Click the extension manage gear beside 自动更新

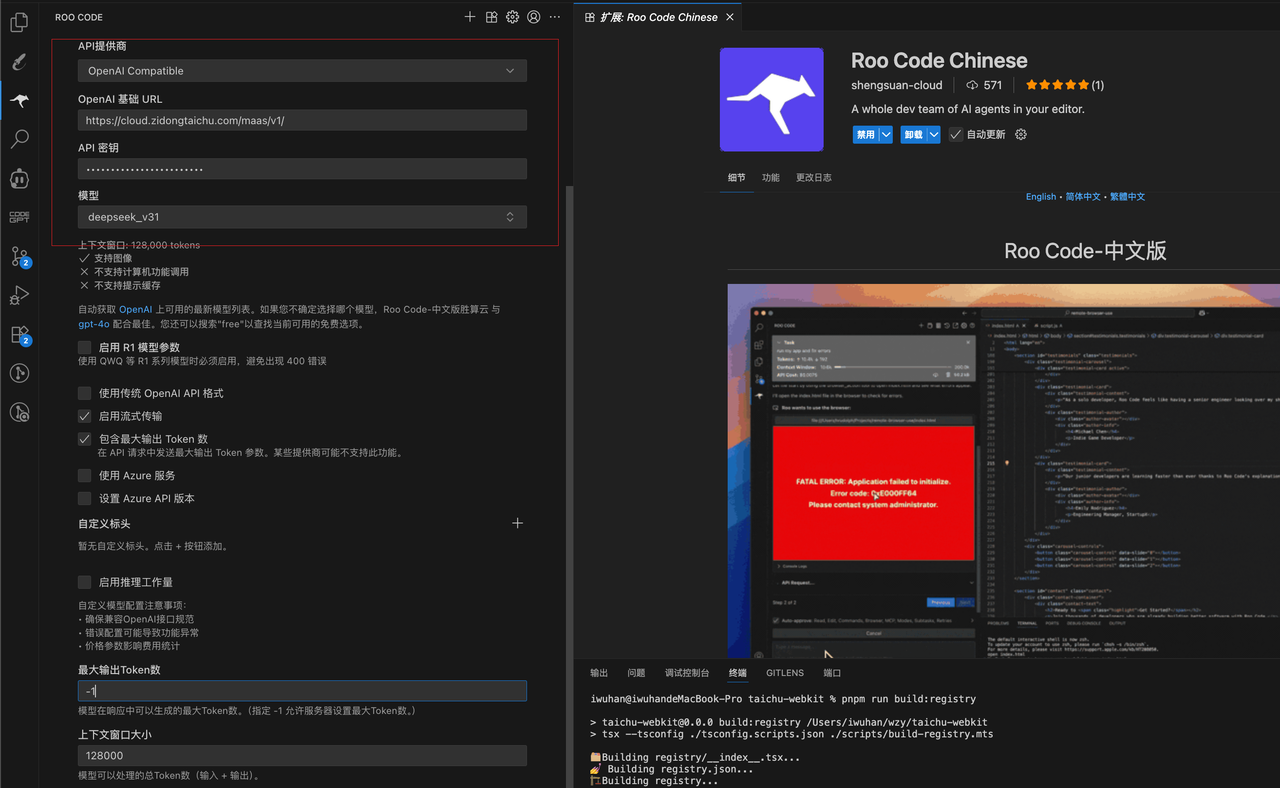pyautogui.click(x=1021, y=135)
